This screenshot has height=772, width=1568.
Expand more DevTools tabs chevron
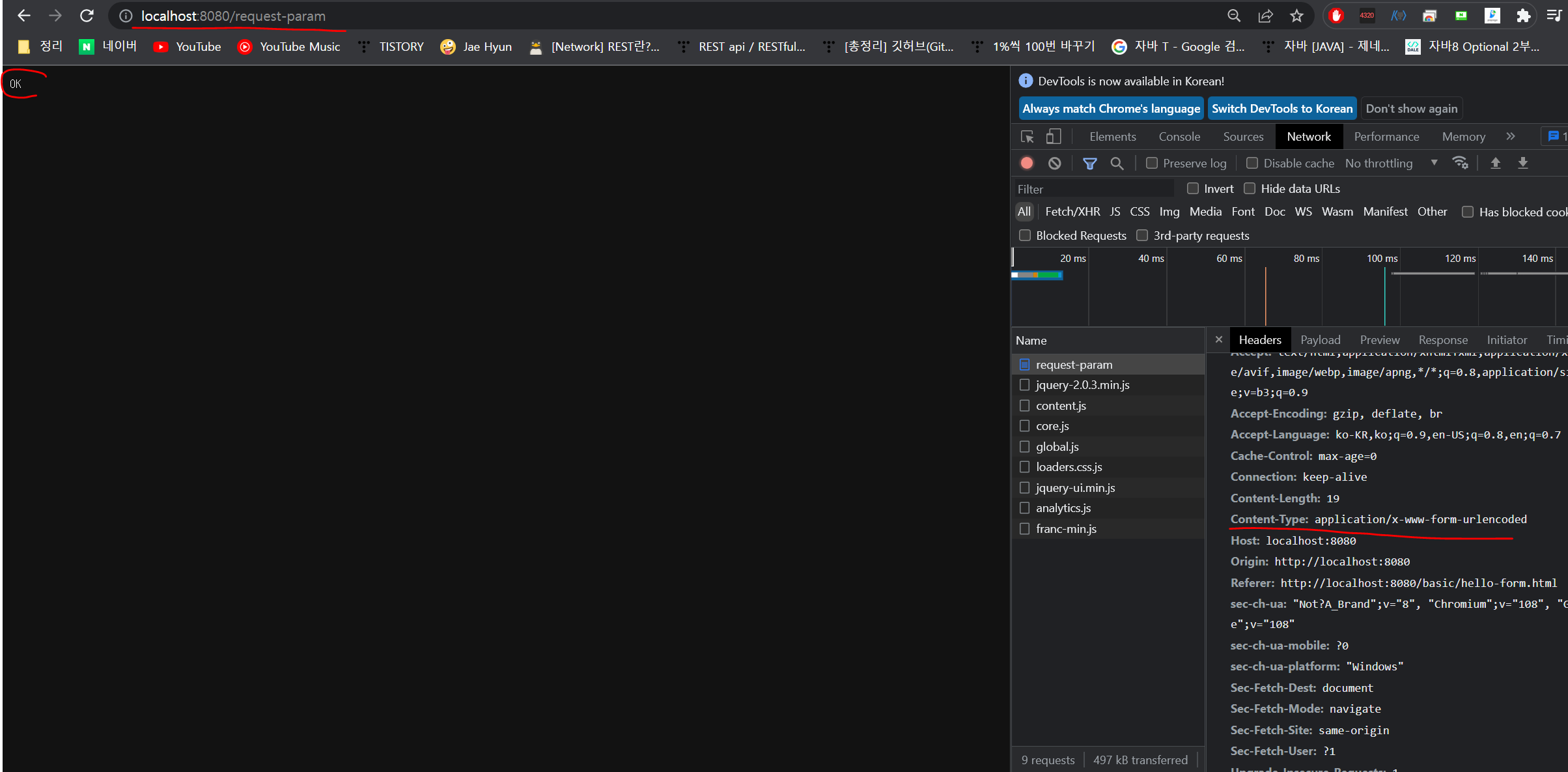pos(1511,137)
